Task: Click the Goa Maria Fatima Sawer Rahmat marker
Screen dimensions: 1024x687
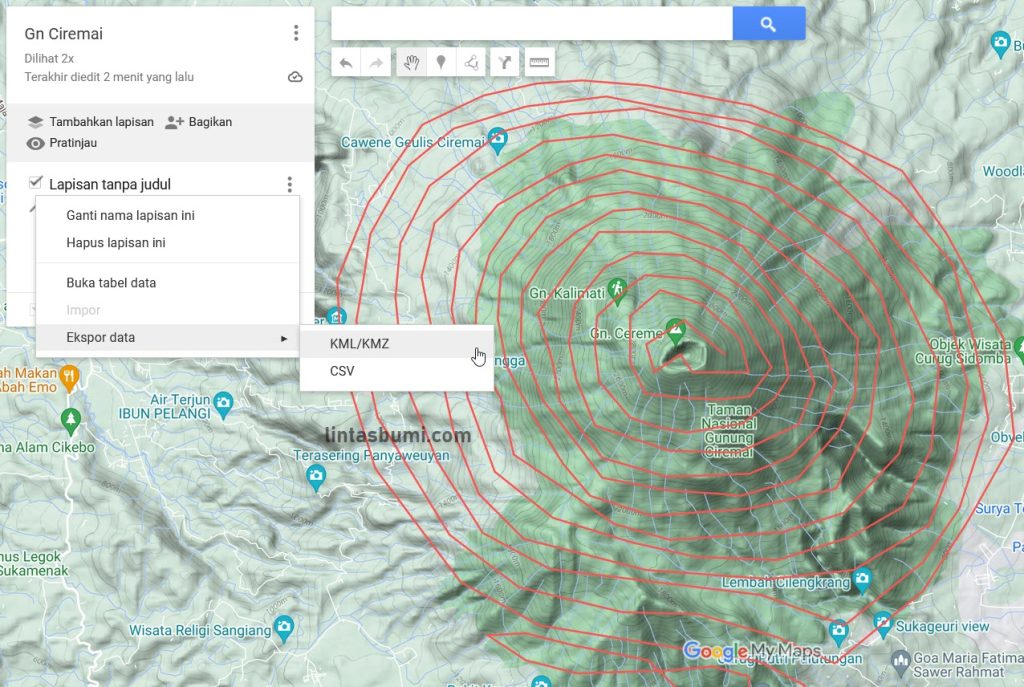Action: 901,662
